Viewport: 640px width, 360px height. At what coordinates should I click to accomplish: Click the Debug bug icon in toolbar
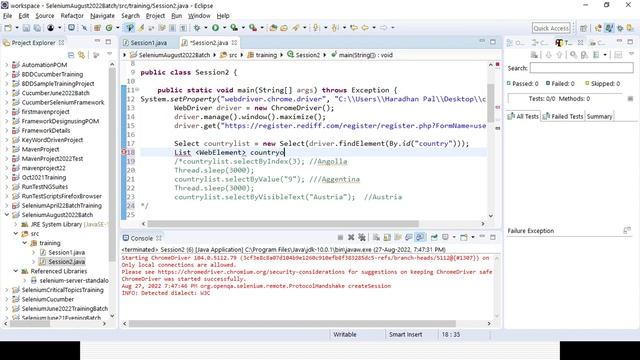coord(197,28)
